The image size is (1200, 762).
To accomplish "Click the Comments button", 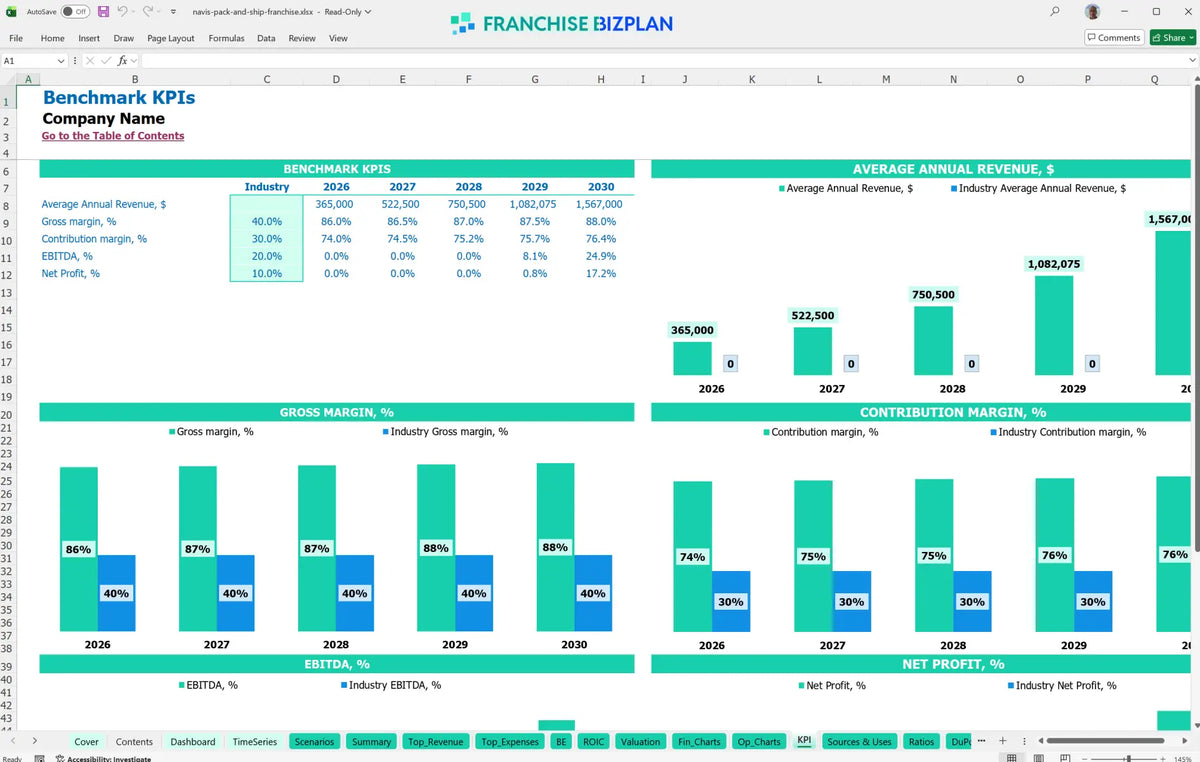I will [1114, 38].
